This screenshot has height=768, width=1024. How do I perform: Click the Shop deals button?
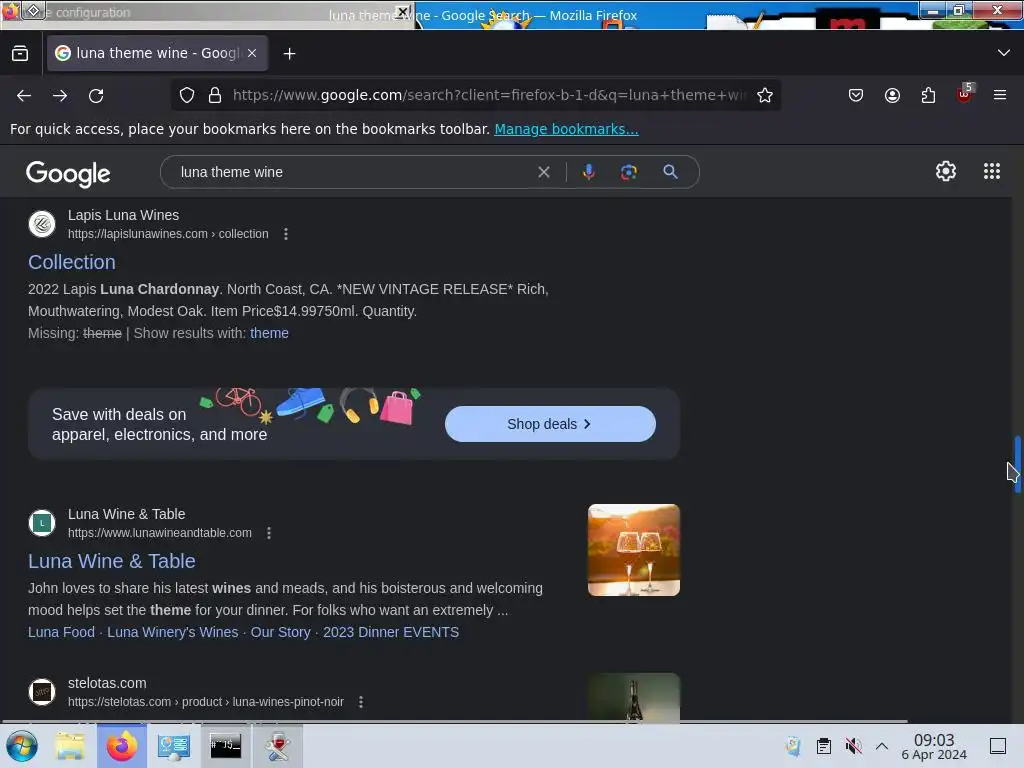coord(550,424)
